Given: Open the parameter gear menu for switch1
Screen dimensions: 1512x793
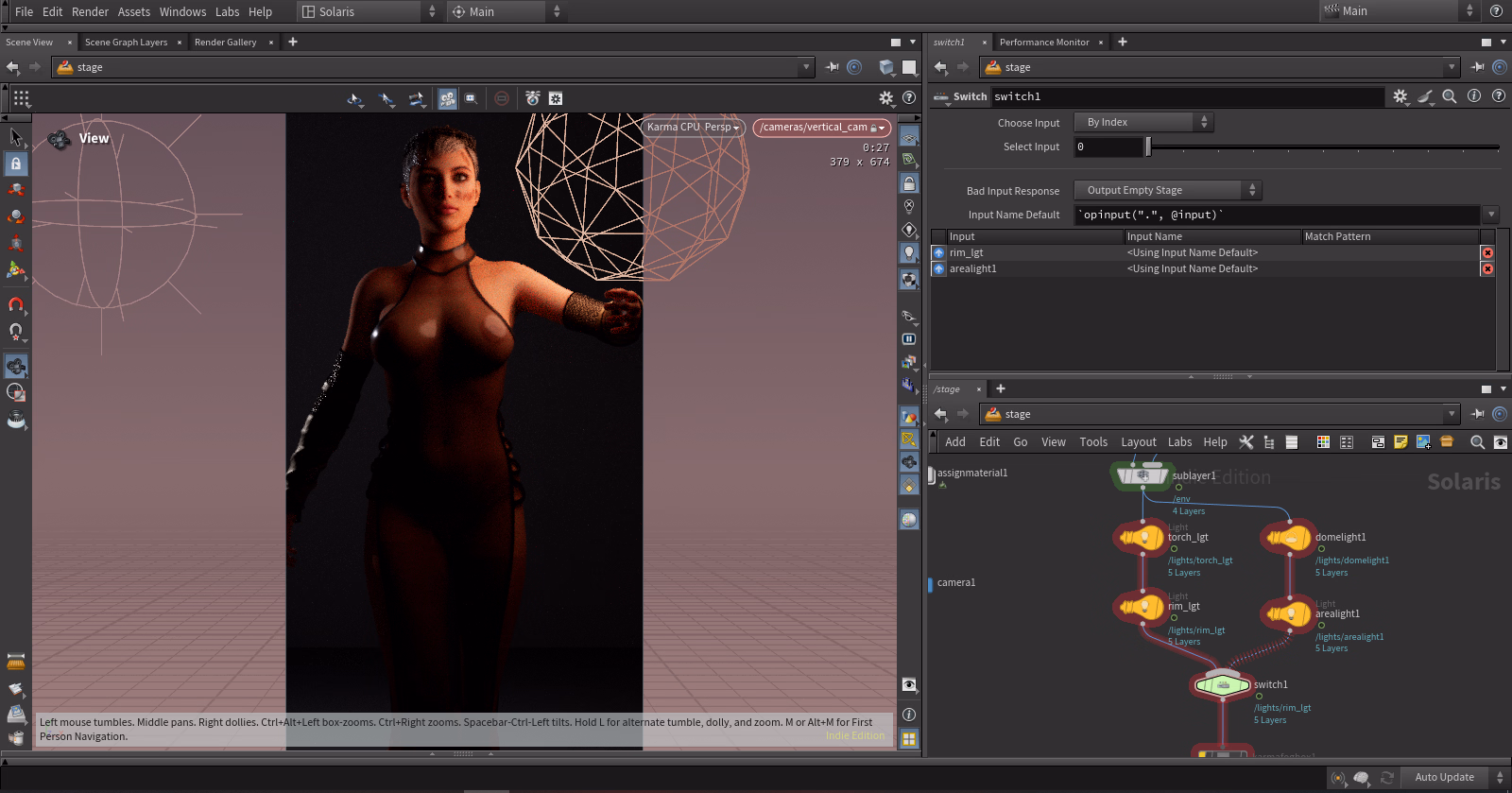Looking at the screenshot, I should pos(1400,96).
